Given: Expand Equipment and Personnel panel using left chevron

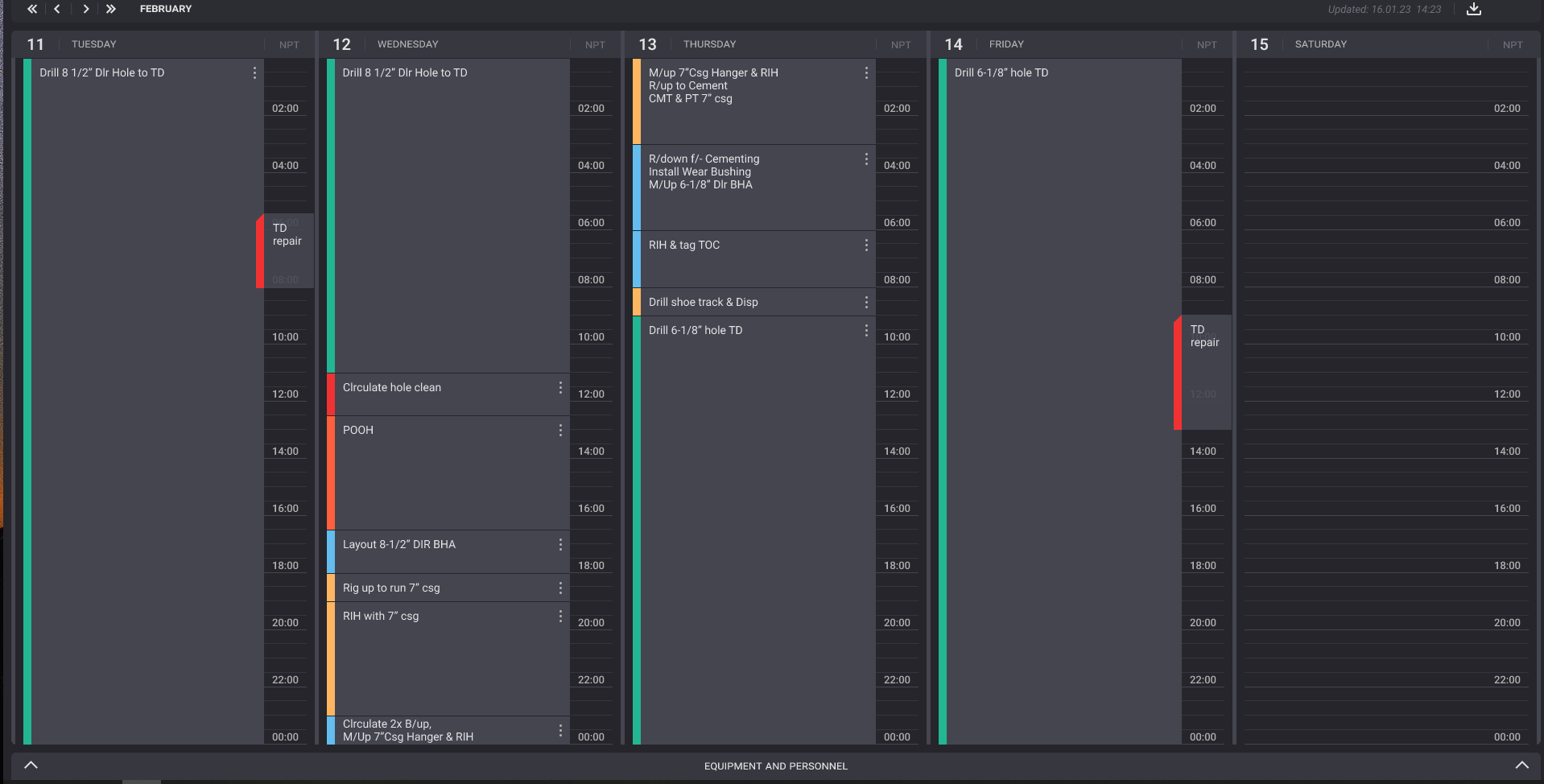Looking at the screenshot, I should tap(31, 765).
